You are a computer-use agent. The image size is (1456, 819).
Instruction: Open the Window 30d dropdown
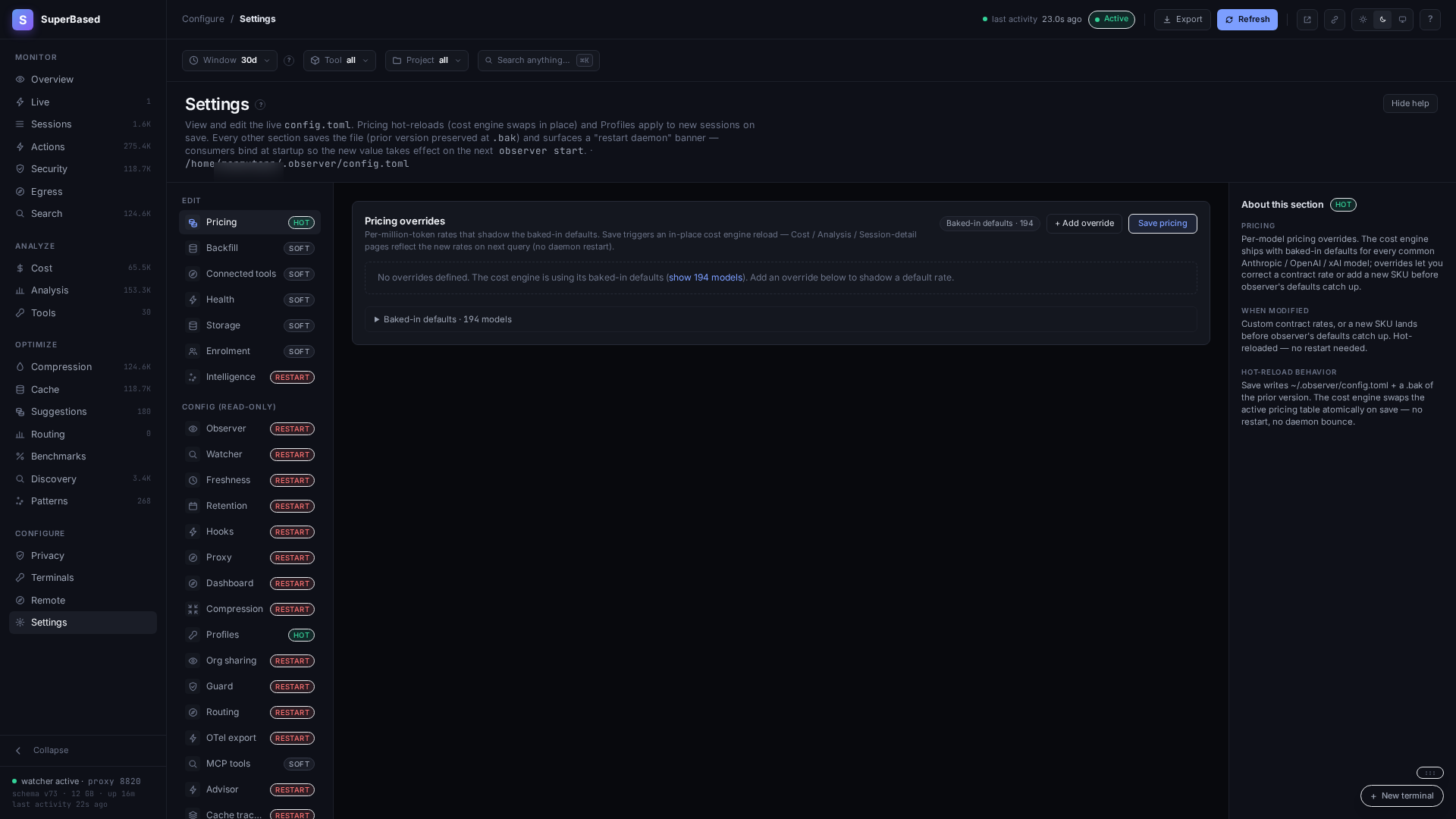(230, 61)
